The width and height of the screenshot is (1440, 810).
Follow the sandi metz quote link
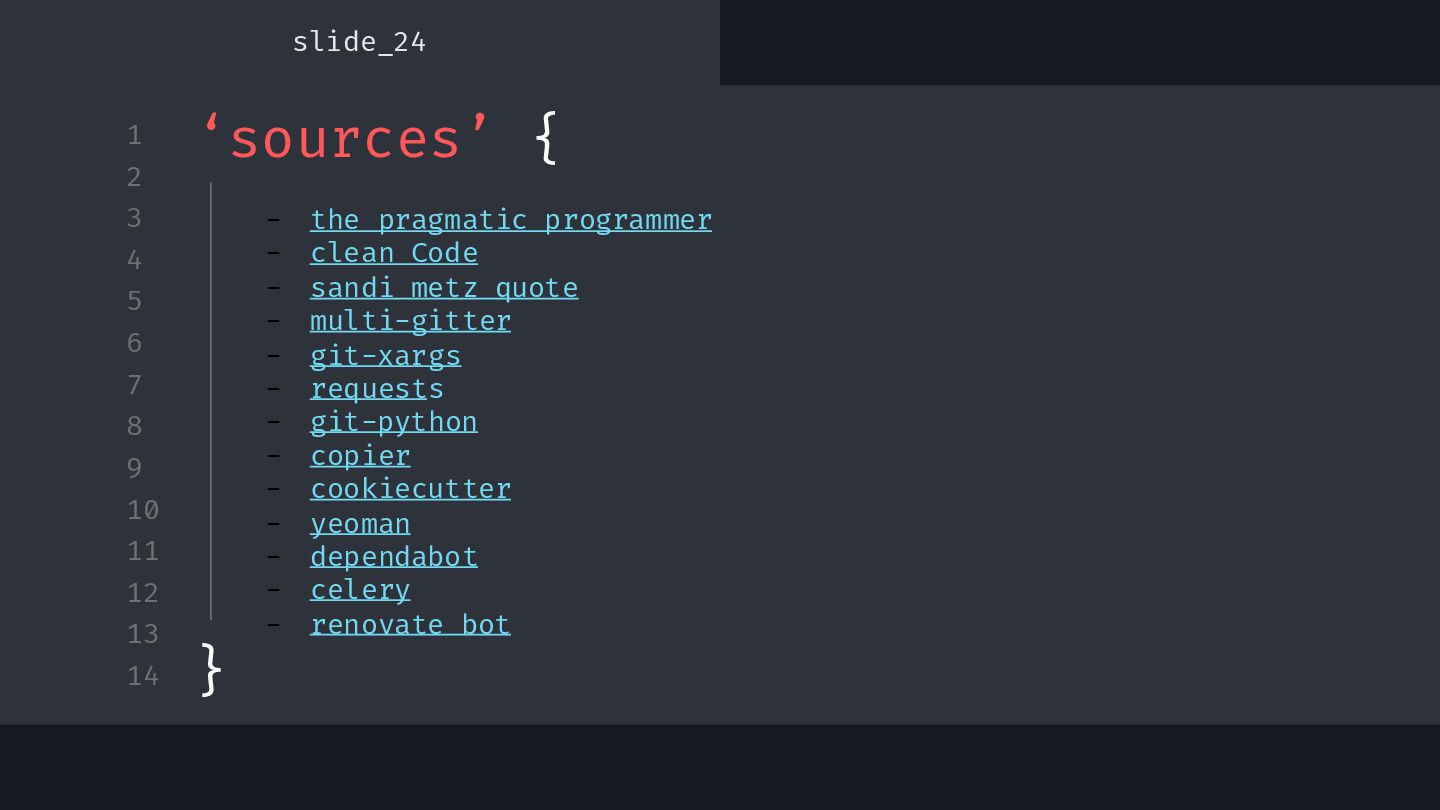(x=444, y=288)
